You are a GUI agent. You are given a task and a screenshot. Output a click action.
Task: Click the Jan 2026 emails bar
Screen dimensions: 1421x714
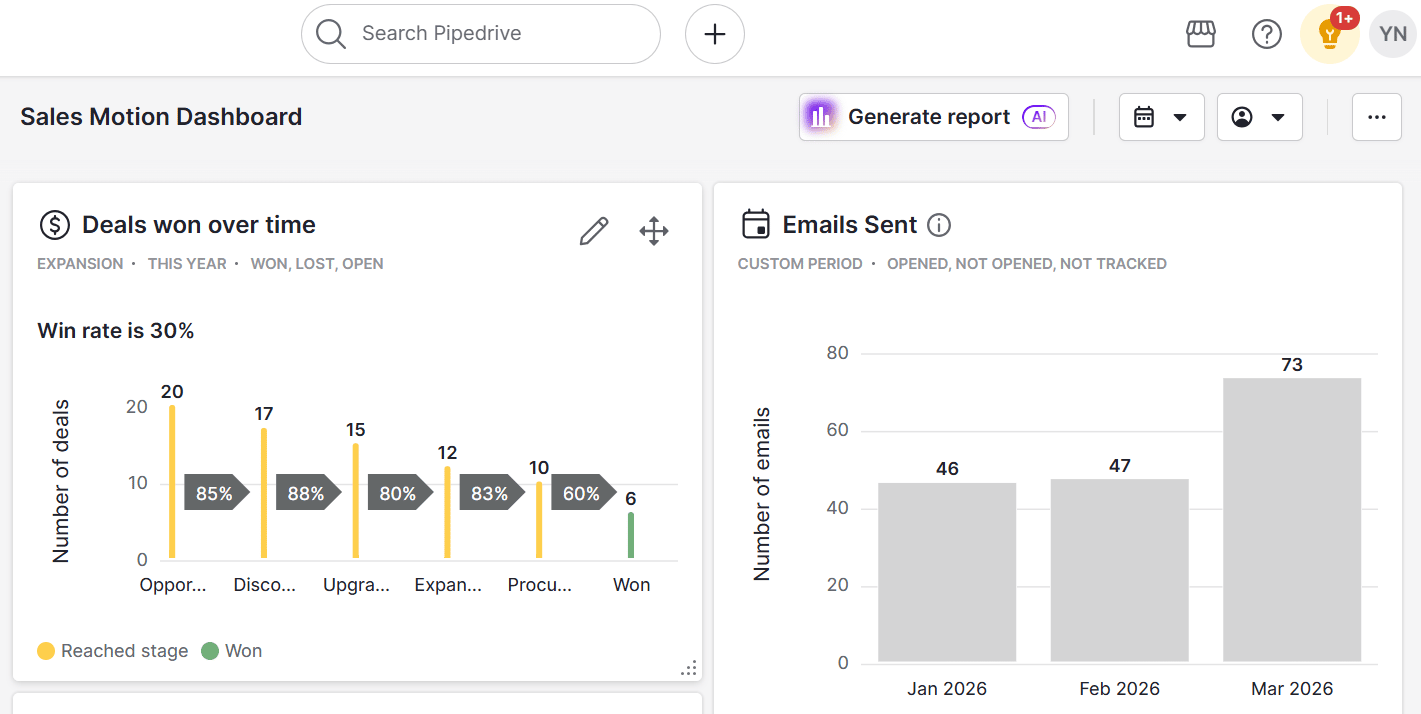947,572
